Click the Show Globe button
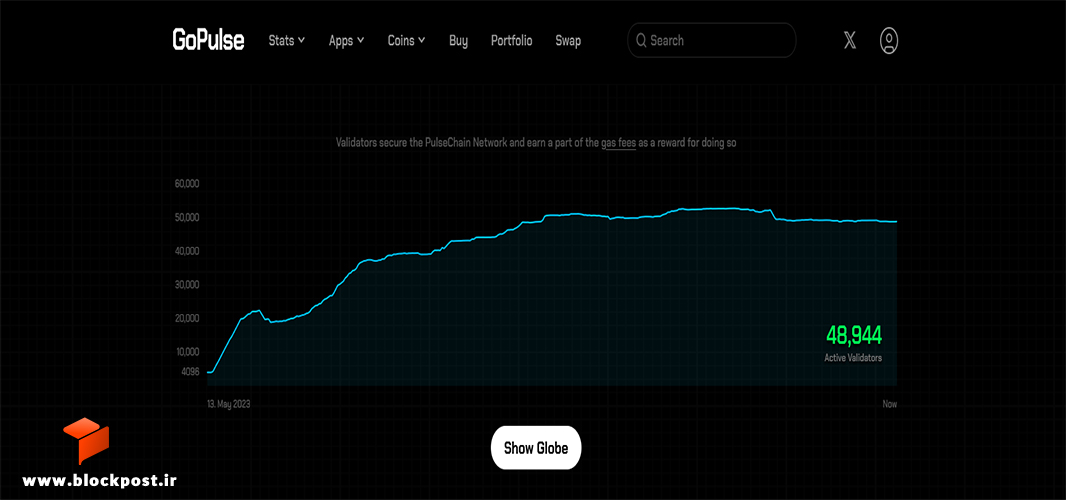This screenshot has width=1066, height=500. click(536, 448)
